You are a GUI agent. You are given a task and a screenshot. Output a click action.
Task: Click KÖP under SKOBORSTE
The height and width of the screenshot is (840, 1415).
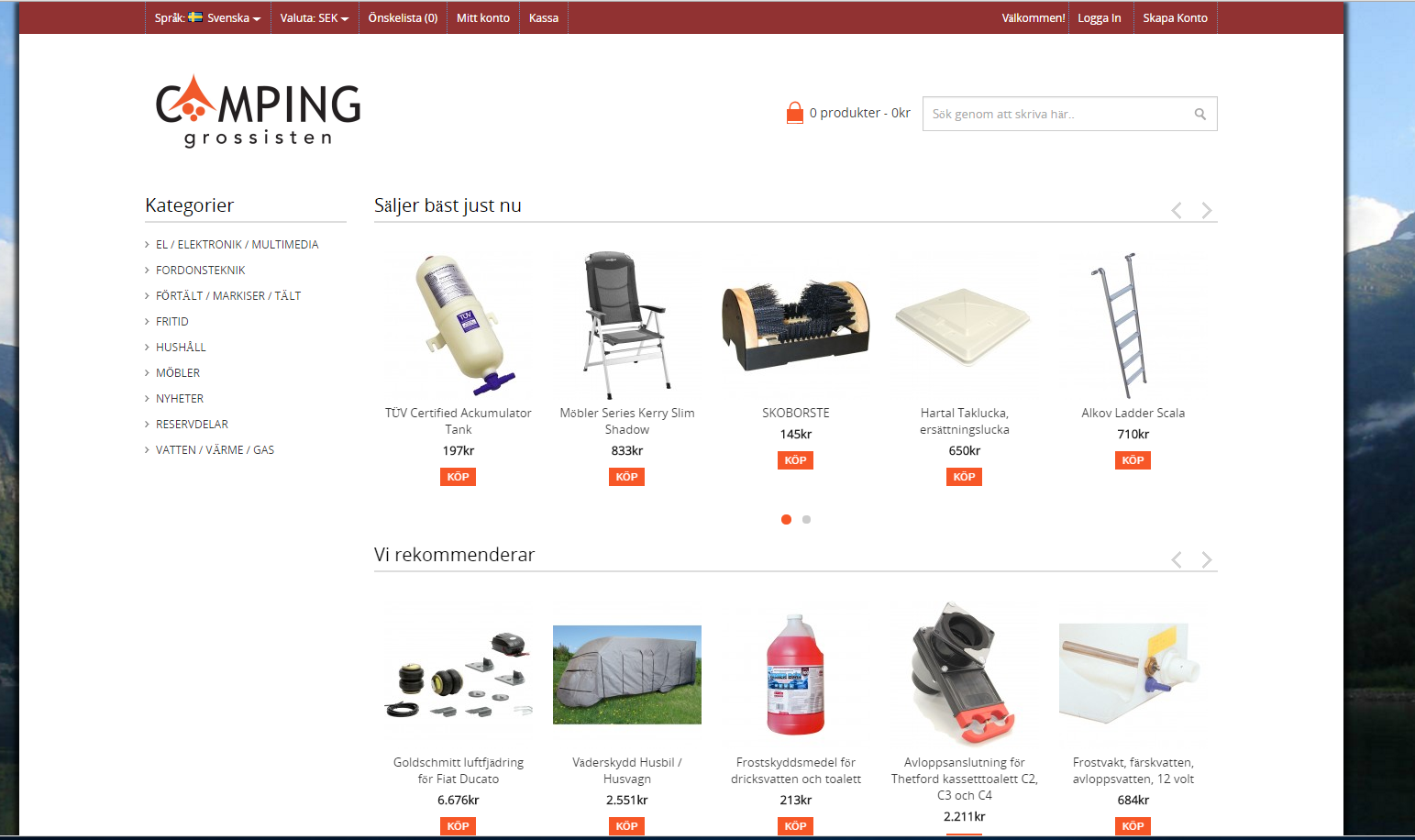[x=795, y=460]
